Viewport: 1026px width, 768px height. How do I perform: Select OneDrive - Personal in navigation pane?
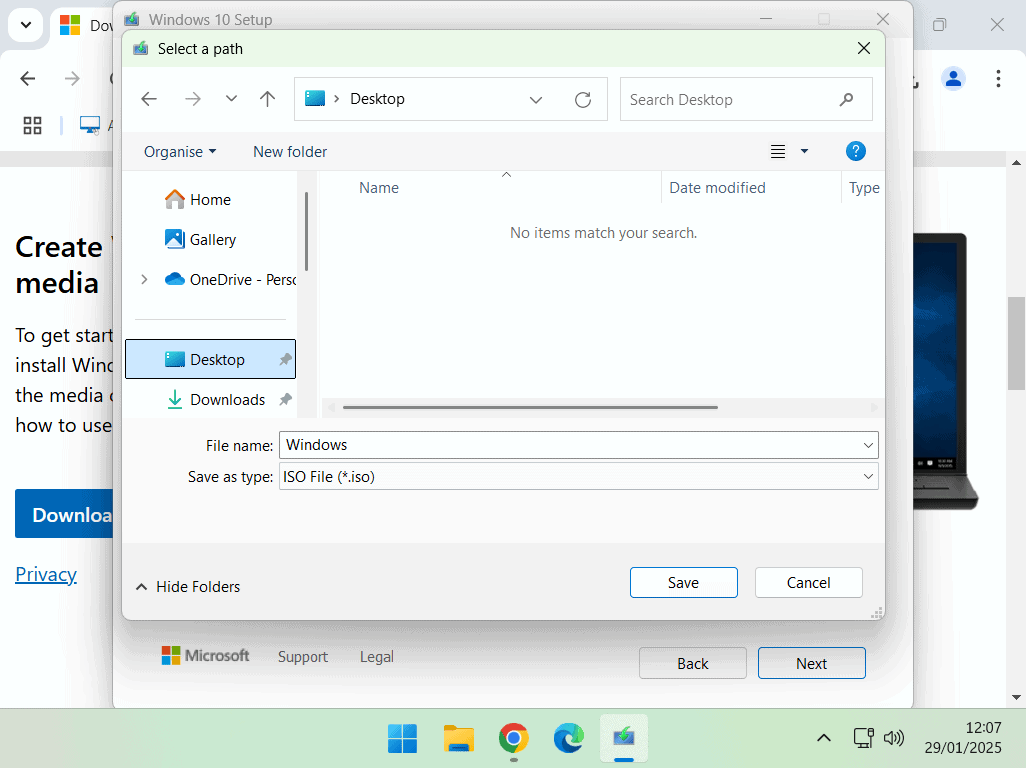[230, 279]
